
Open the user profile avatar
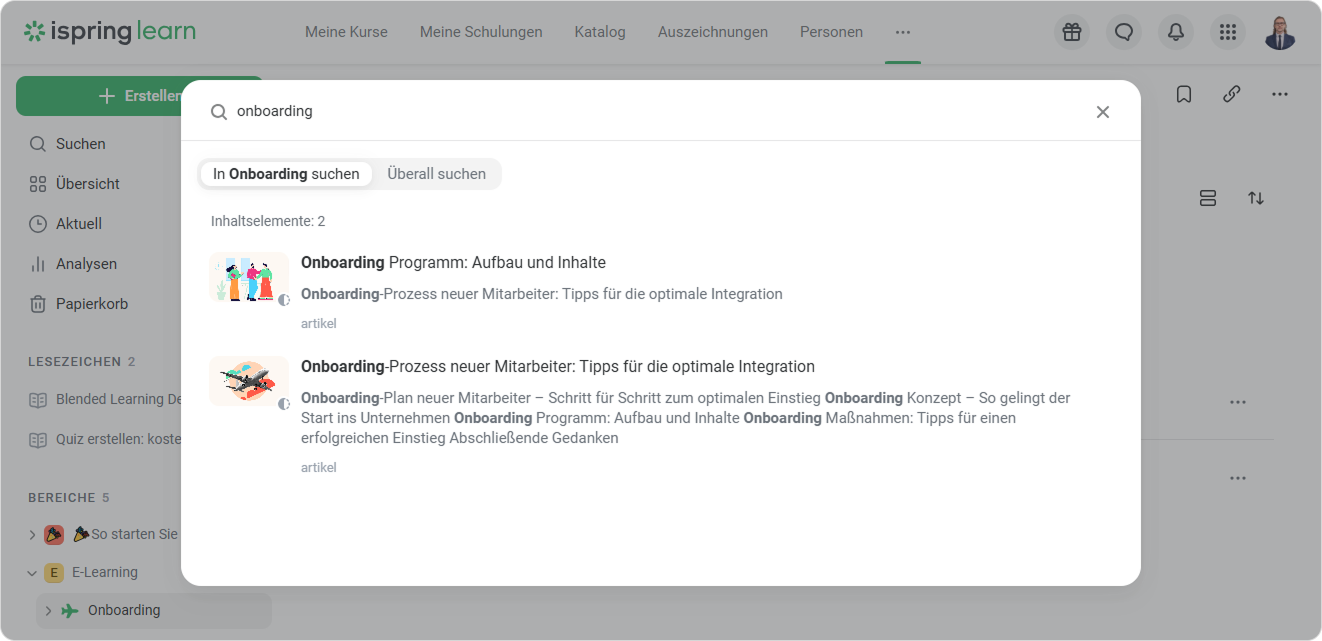click(x=1280, y=32)
